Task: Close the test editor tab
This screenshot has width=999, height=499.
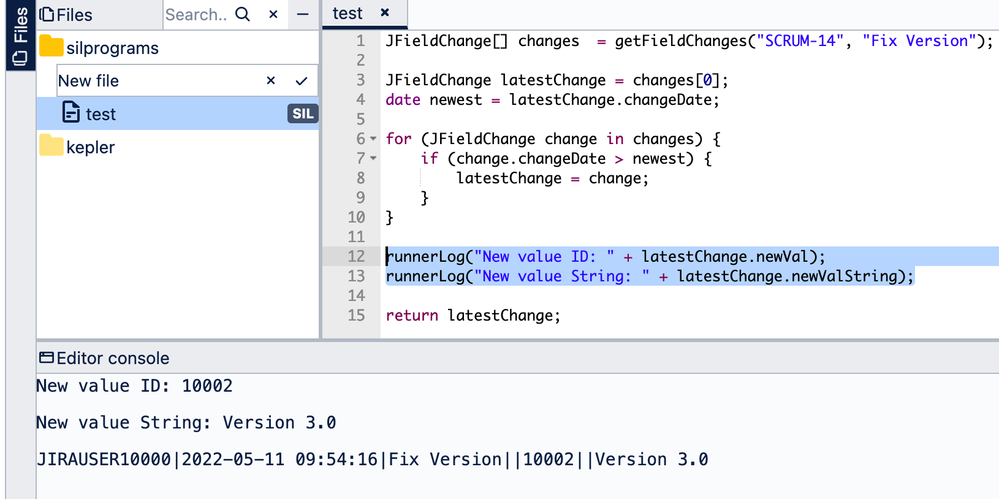Action: [384, 13]
